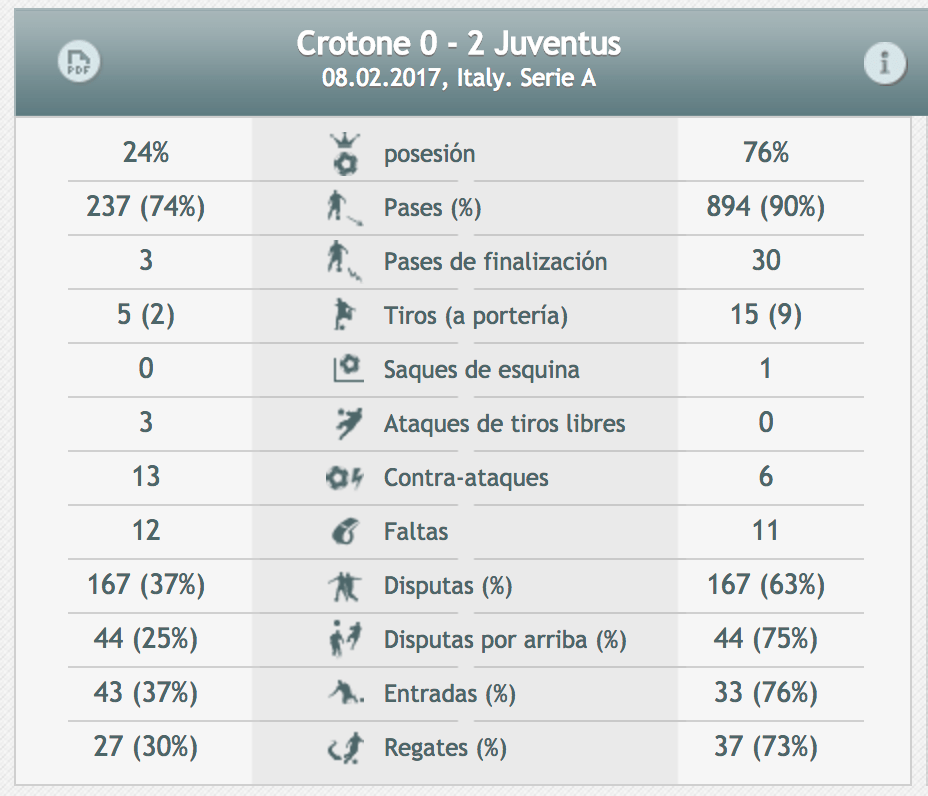Click the Disputas por arriba icon
This screenshot has width=928, height=796.
click(x=344, y=639)
